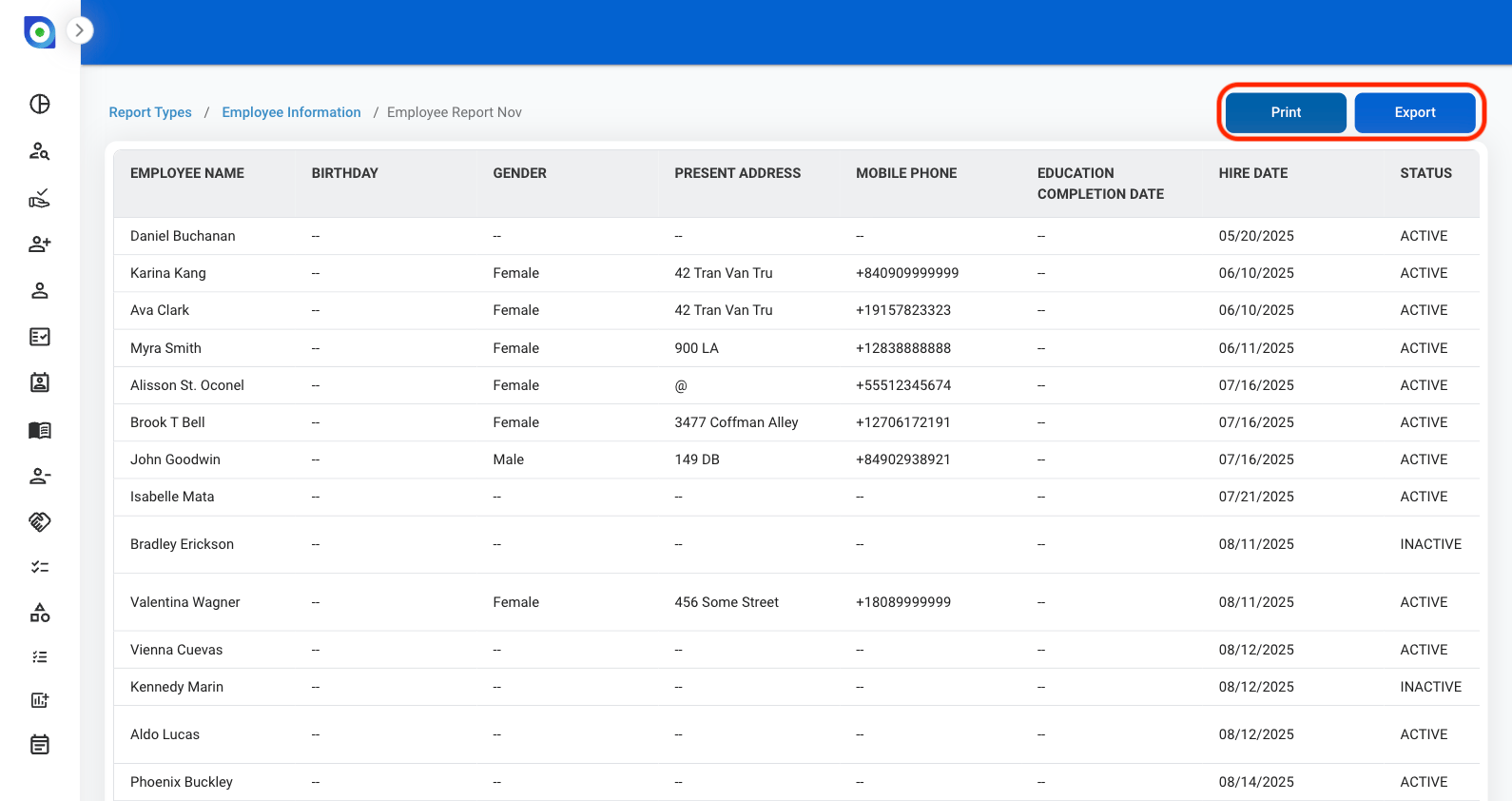
Task: Open the calendar schedule icon in sidebar
Action: point(40,745)
